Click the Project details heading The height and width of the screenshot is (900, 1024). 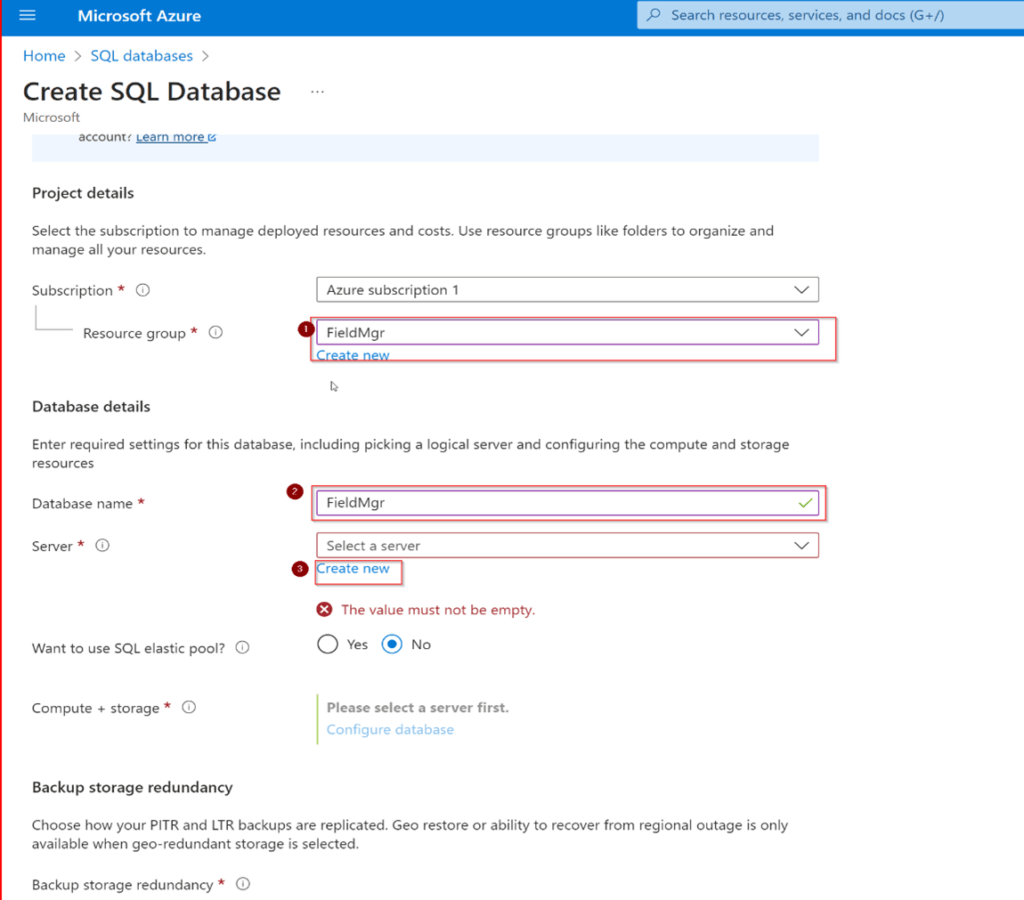(x=83, y=193)
